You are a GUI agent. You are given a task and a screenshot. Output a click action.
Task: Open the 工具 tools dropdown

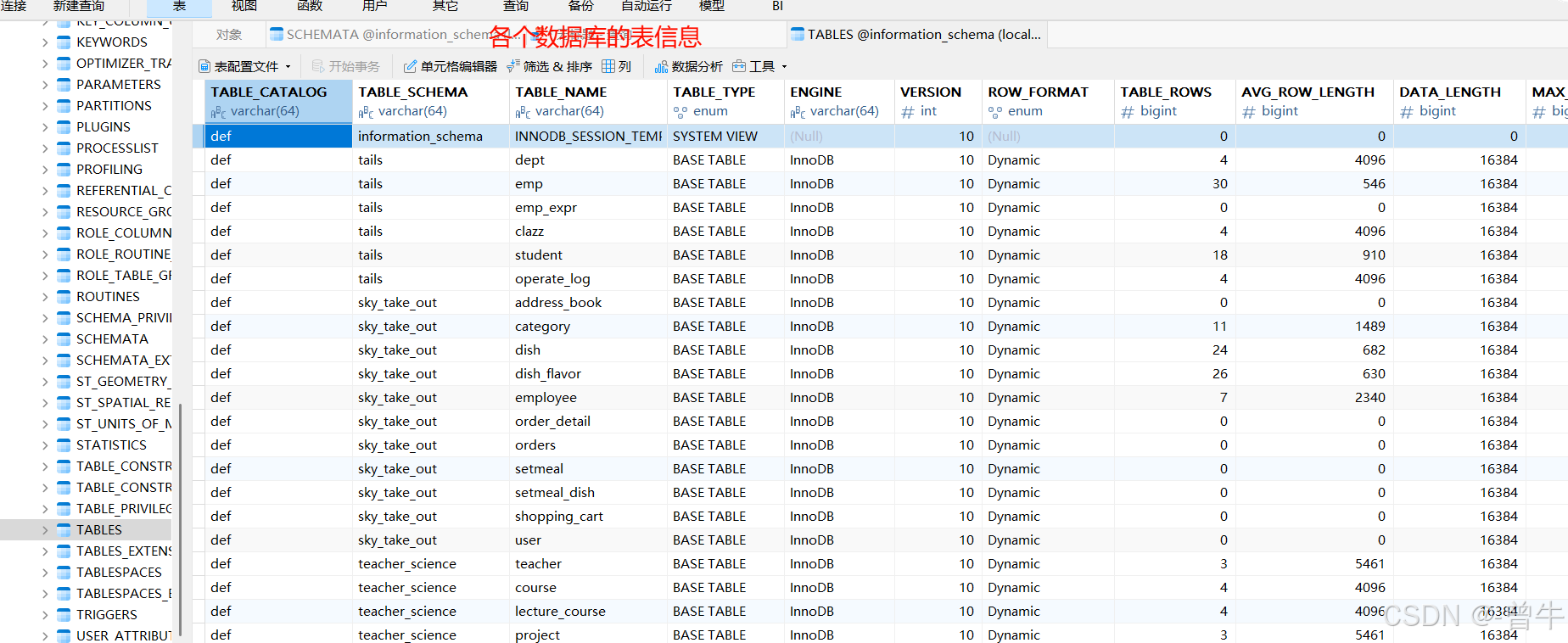coord(759,66)
